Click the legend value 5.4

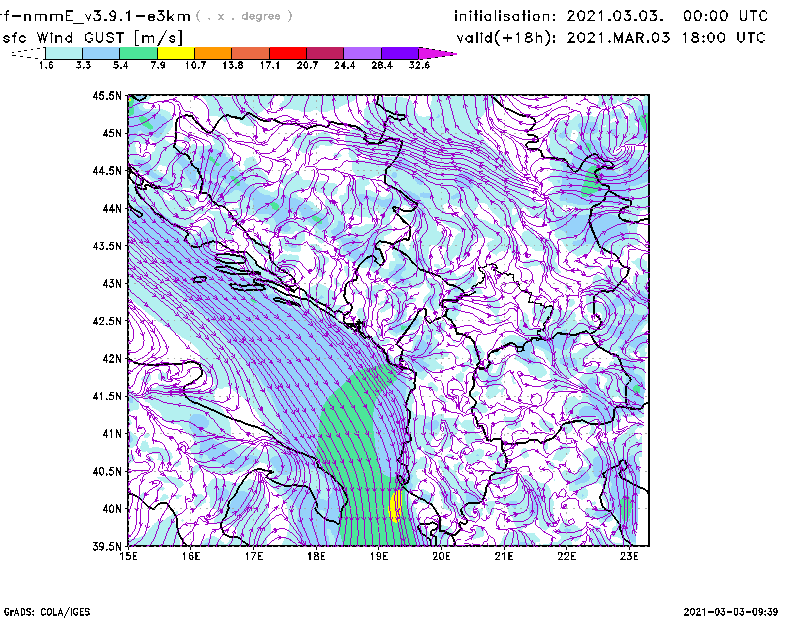pyautogui.click(x=120, y=65)
